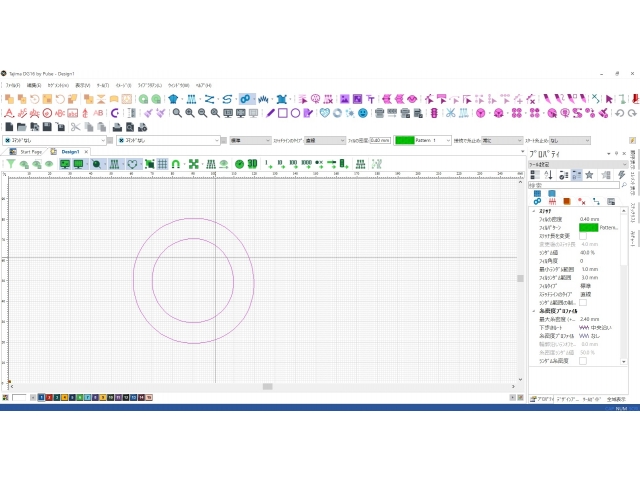Click the A-Z sort icon in properties
The width and height of the screenshot is (640, 480).
548,175
